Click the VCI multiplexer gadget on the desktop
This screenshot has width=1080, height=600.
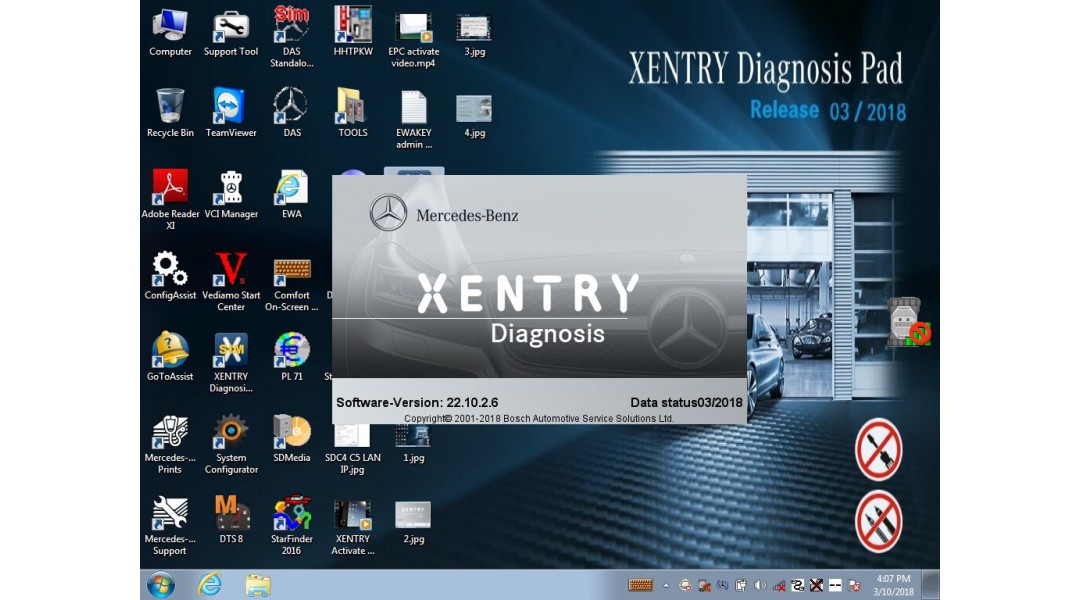908,322
